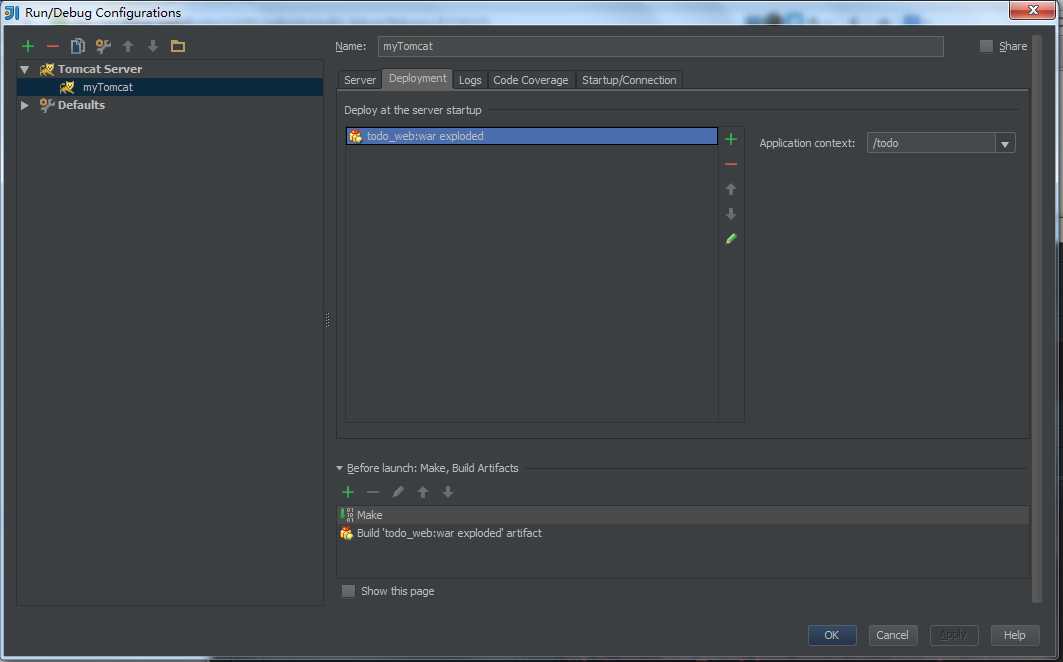Image resolution: width=1063 pixels, height=662 pixels.
Task: Select myTomcat configuration in tree
Action: (x=169, y=87)
